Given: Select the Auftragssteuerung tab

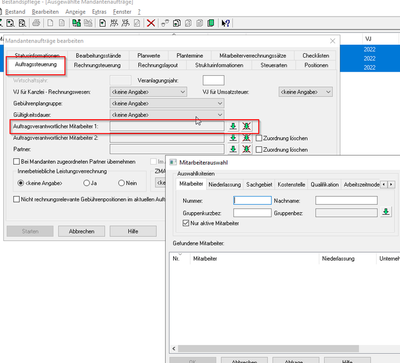Looking at the screenshot, I should [x=36, y=65].
